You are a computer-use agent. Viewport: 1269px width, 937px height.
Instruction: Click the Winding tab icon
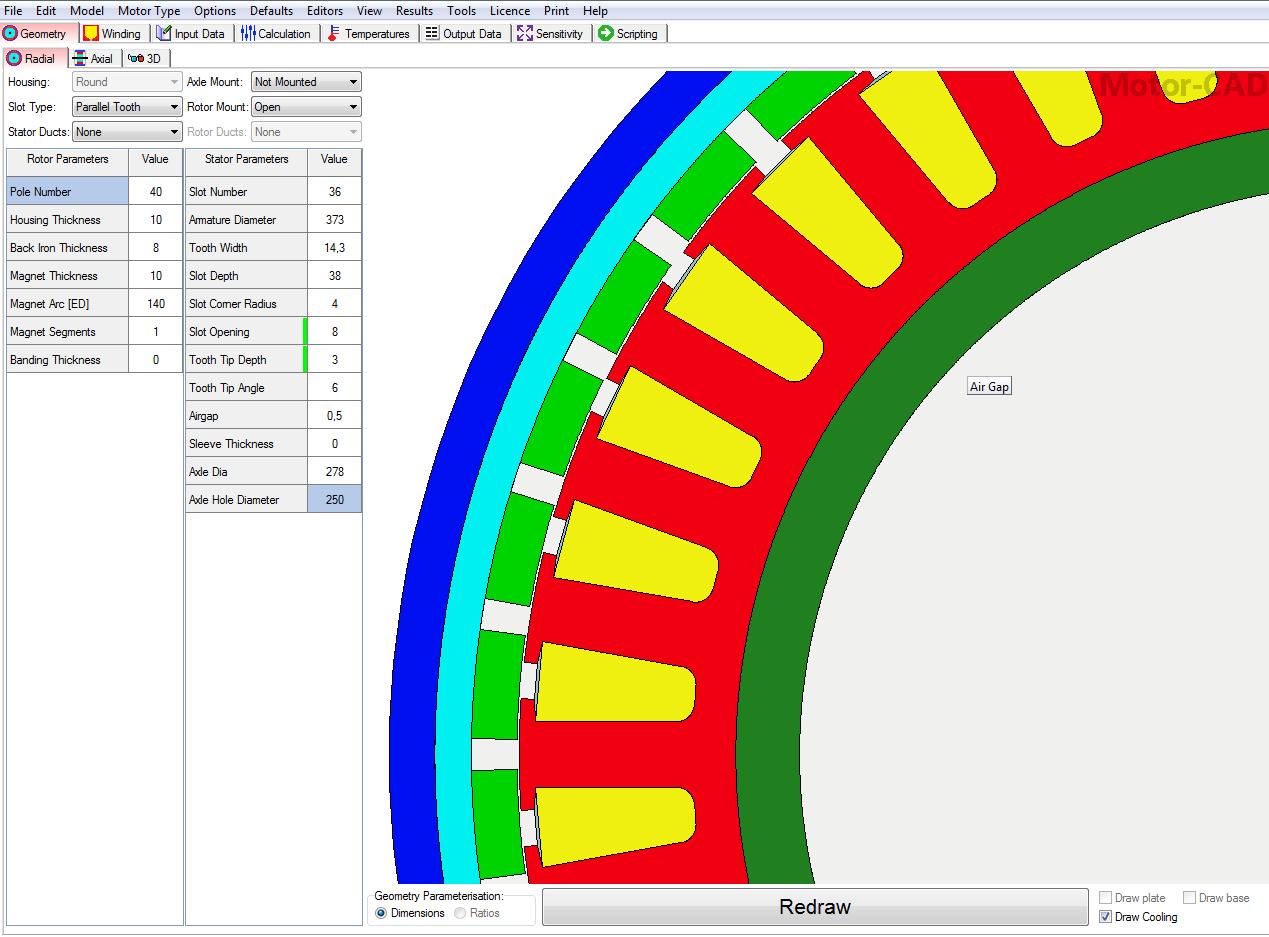point(91,34)
